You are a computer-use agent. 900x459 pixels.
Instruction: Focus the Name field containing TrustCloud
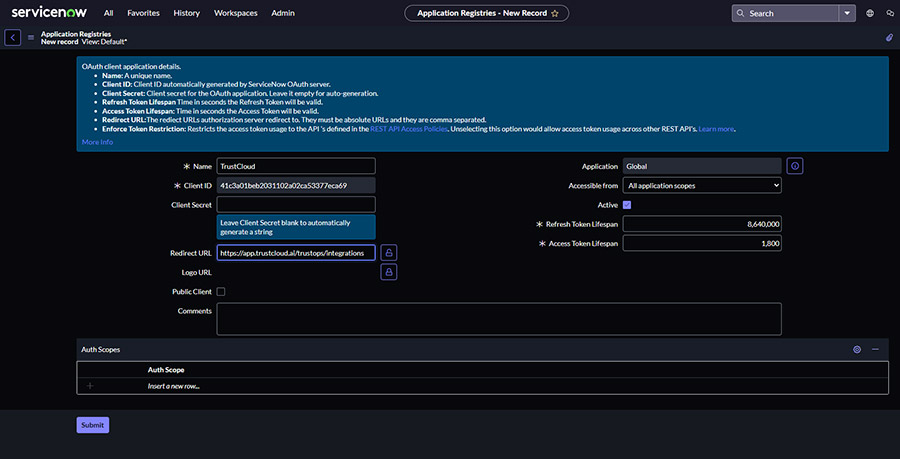(x=296, y=166)
